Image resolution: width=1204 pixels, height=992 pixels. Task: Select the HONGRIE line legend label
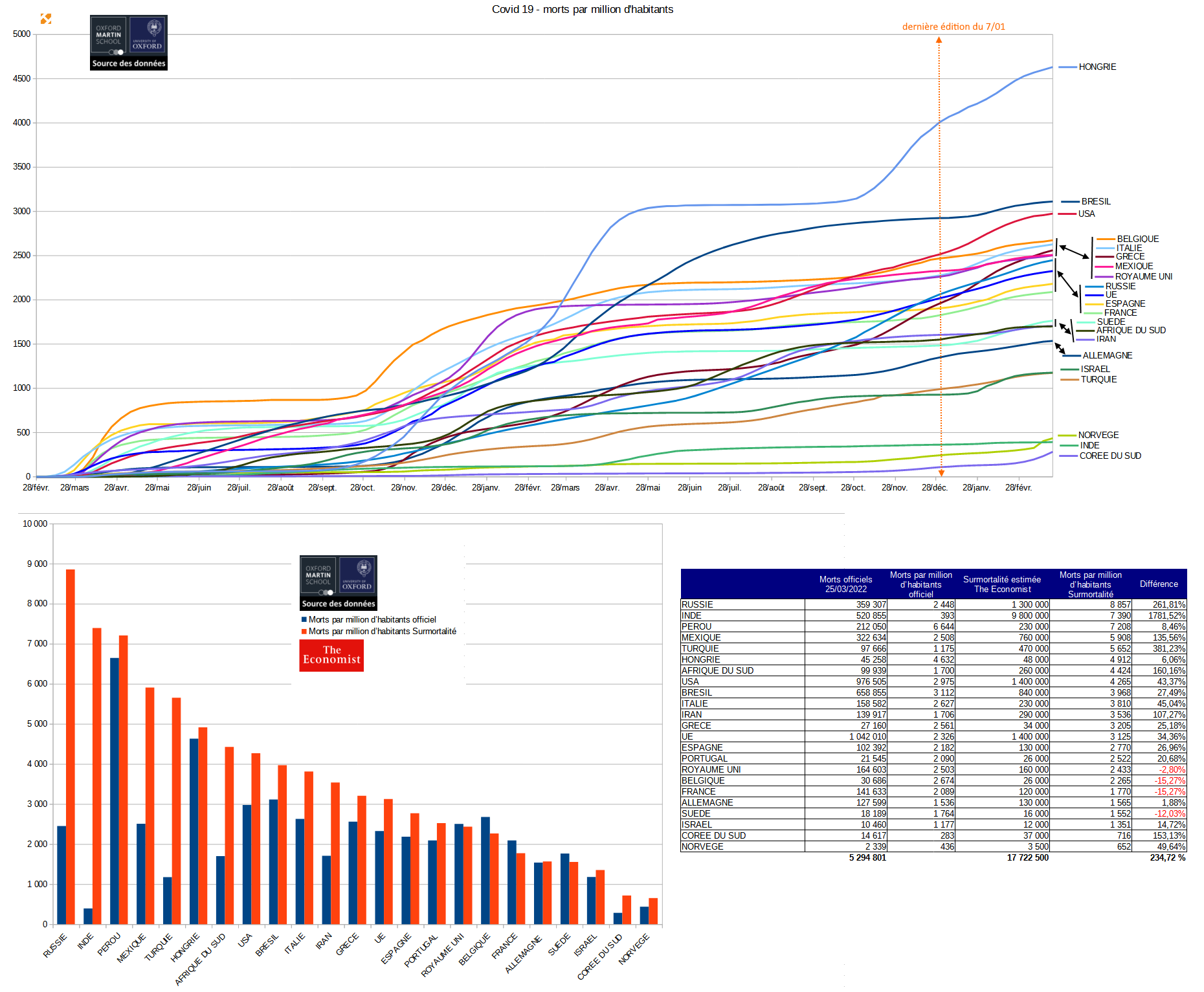1097,67
